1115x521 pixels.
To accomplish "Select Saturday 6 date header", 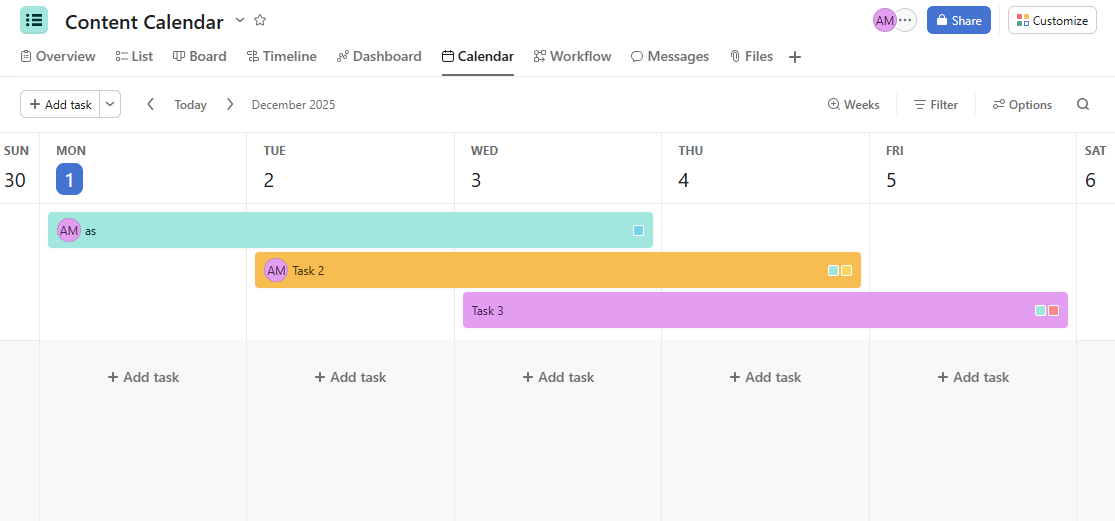I will coord(1091,180).
